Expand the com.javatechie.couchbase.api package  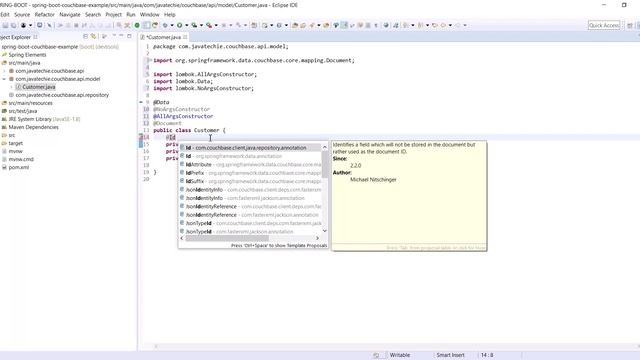coord(4,71)
